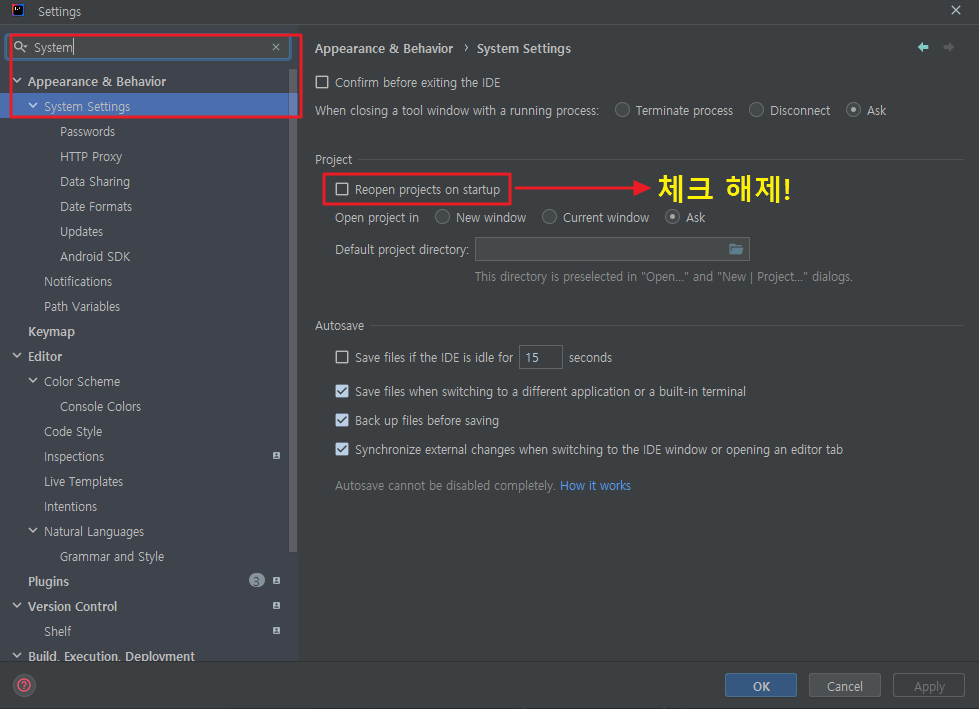Click the Plugins badge showing 3

click(256, 581)
